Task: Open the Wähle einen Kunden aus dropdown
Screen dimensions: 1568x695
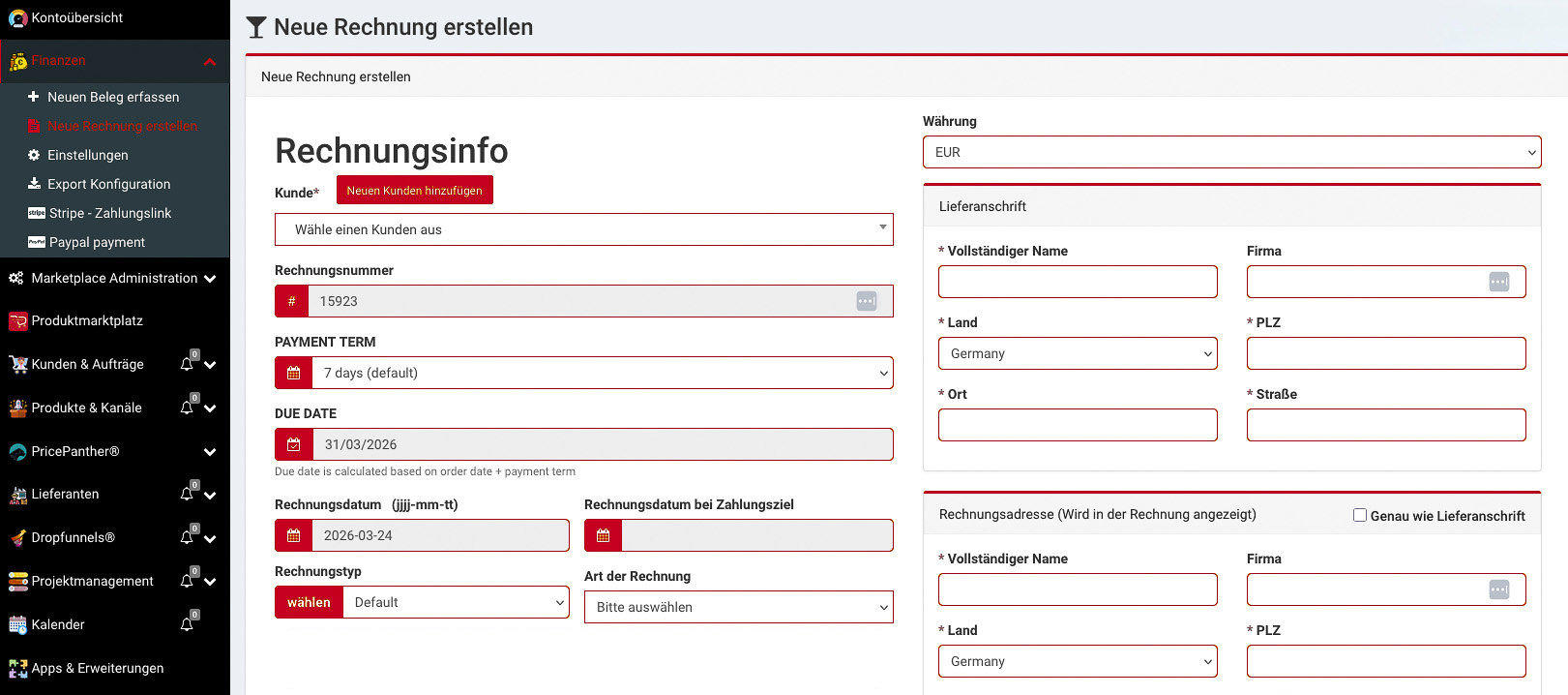Action: pos(584,229)
